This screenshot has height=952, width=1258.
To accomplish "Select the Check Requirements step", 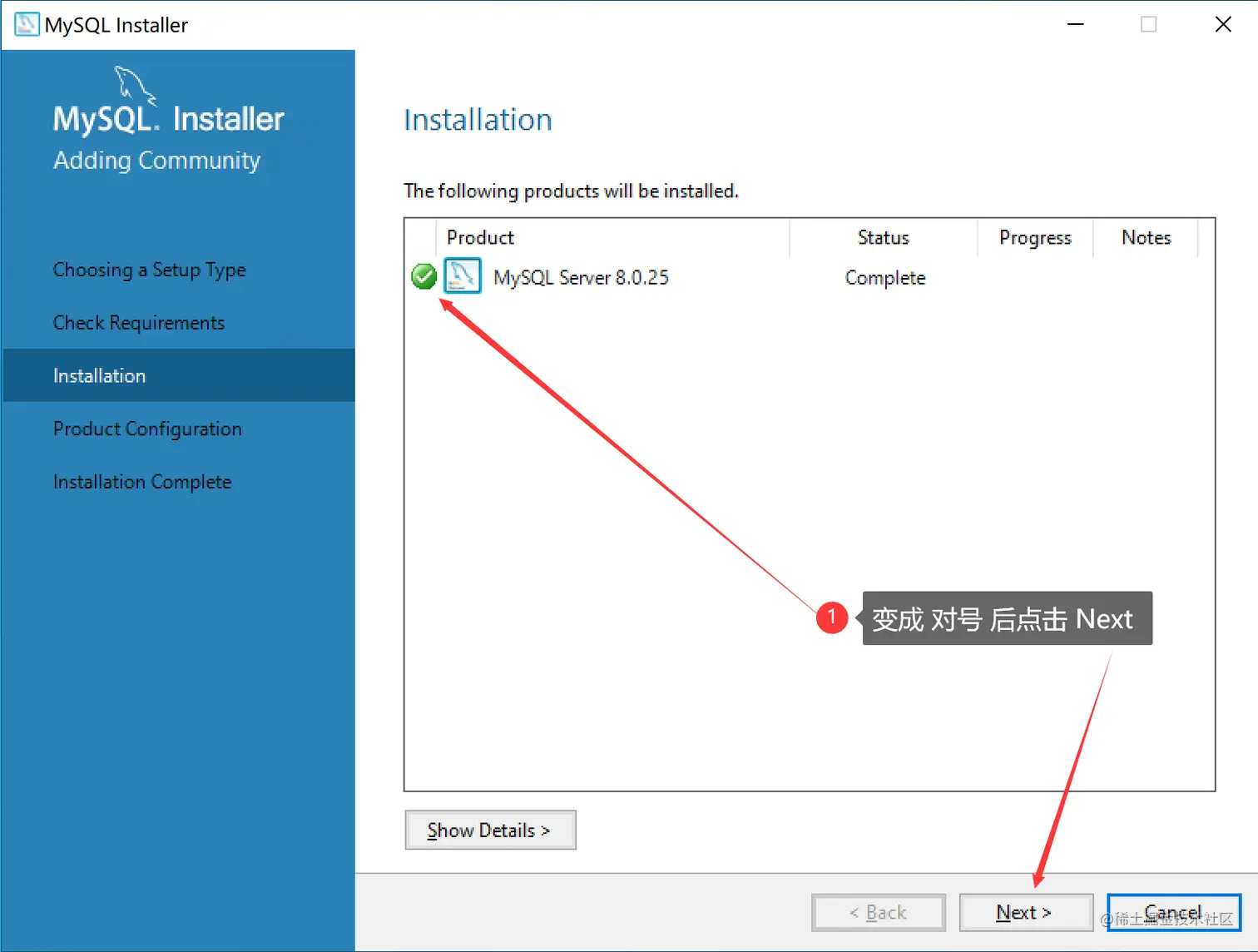I will [139, 323].
